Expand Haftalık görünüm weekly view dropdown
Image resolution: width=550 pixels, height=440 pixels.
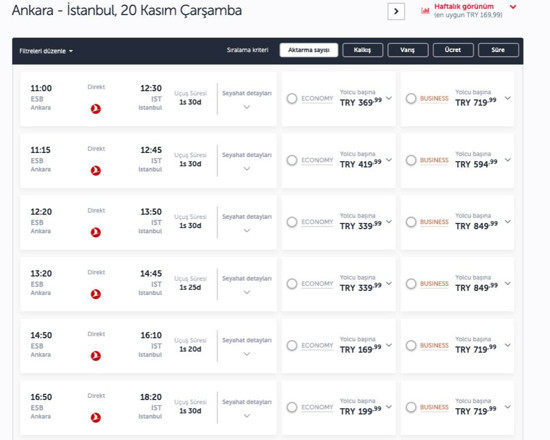[513, 7]
